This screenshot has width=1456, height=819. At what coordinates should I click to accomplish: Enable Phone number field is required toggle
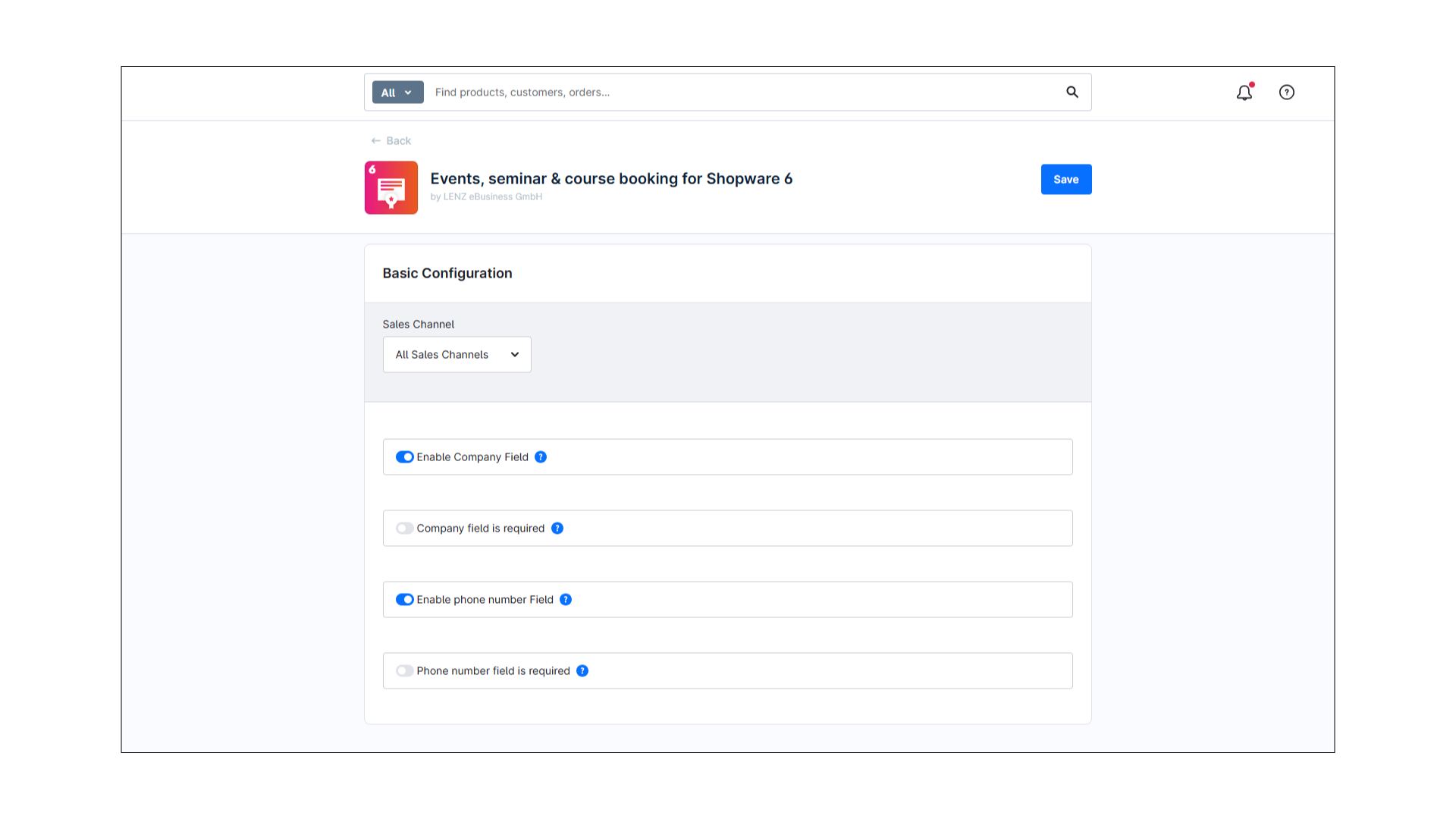point(405,671)
